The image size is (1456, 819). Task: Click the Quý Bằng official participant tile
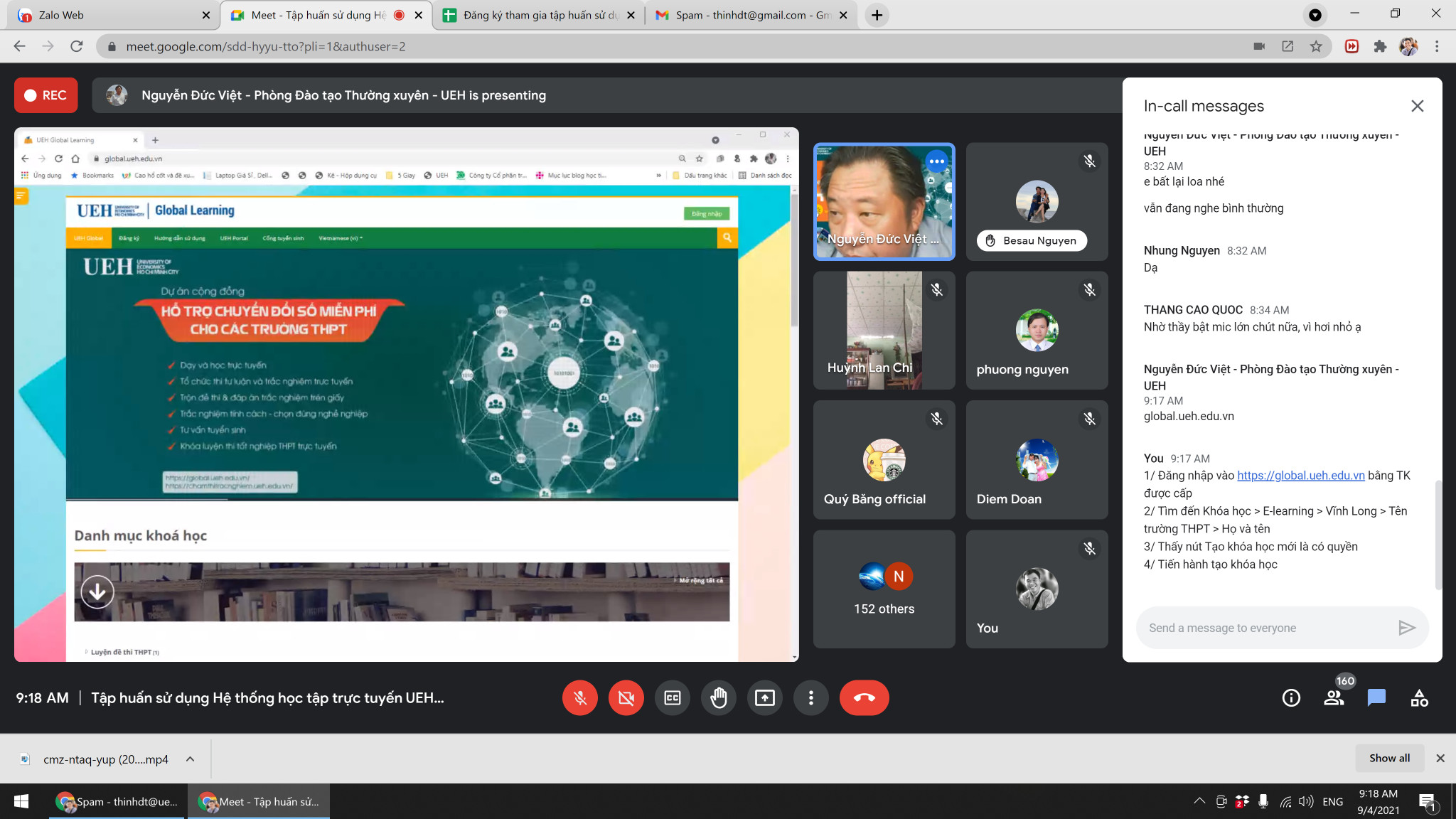[x=884, y=460]
